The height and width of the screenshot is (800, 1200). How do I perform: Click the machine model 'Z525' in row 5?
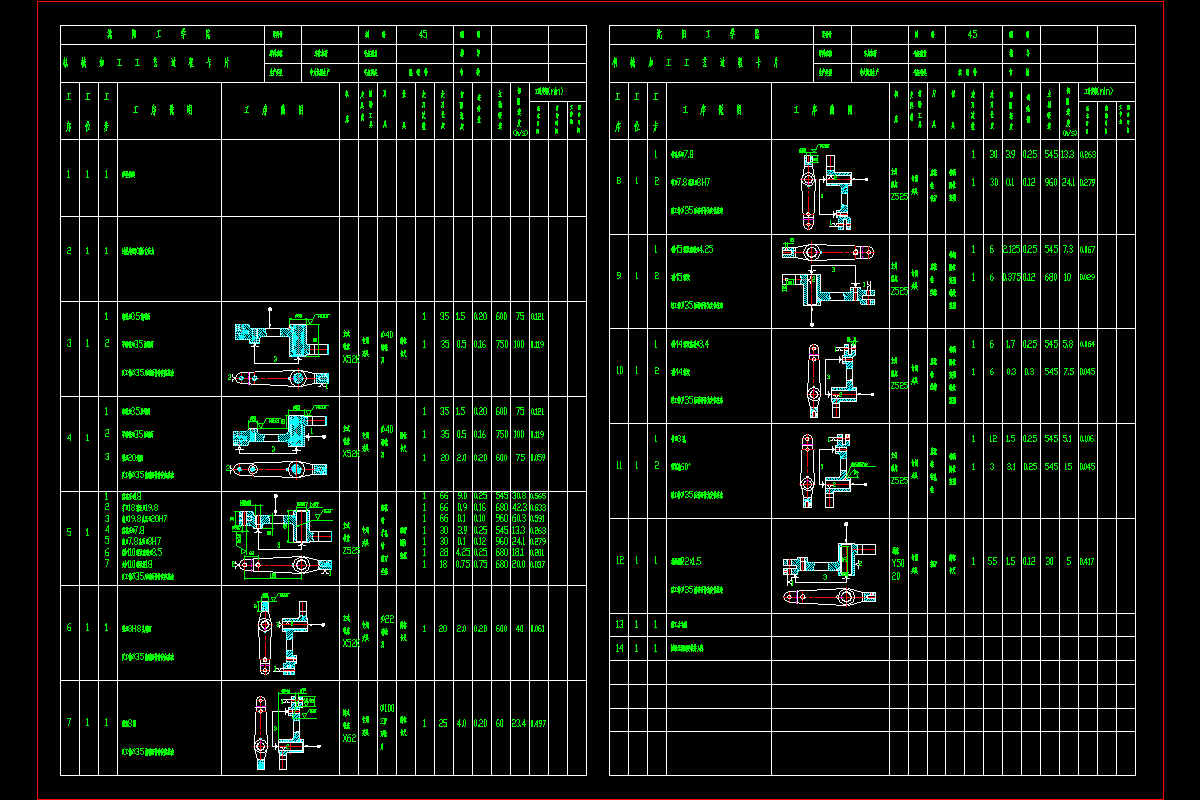coord(349,550)
